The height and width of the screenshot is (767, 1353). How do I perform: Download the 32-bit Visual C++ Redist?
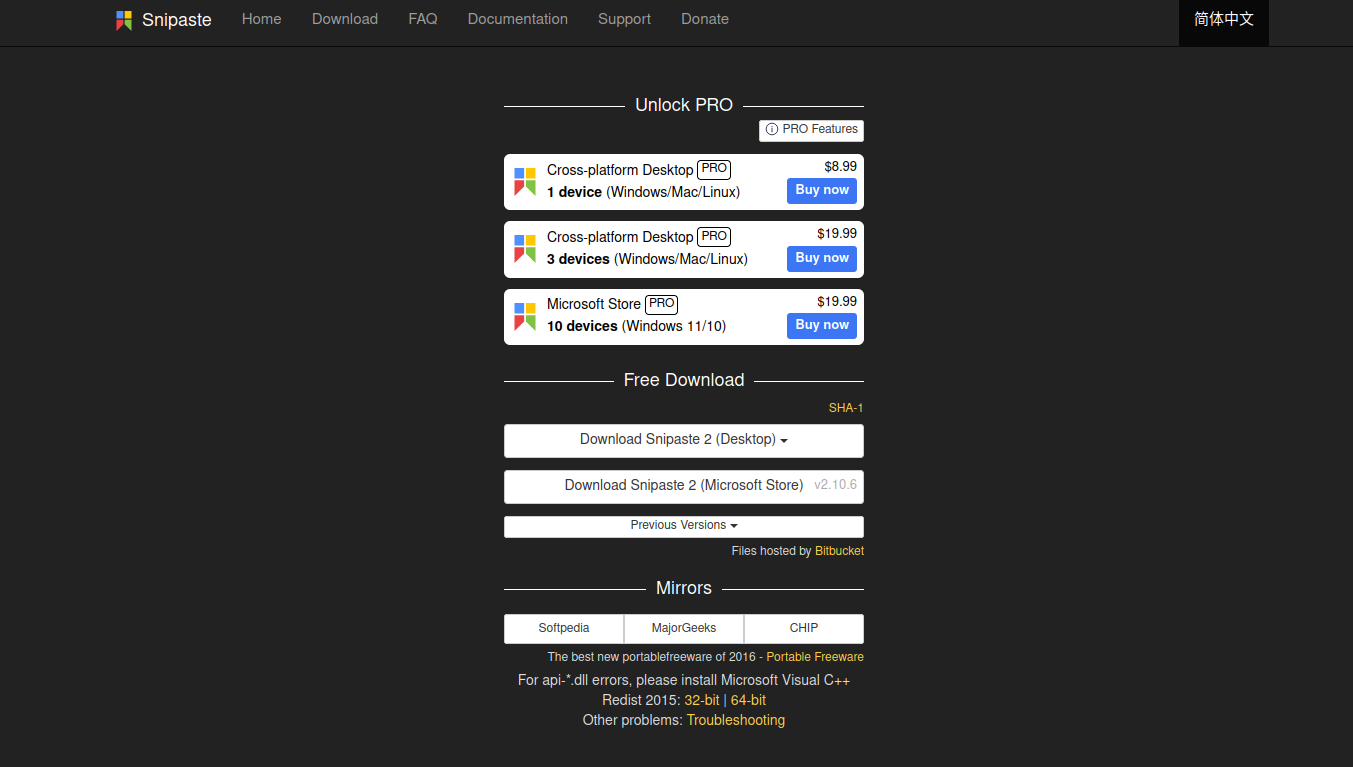pos(702,700)
